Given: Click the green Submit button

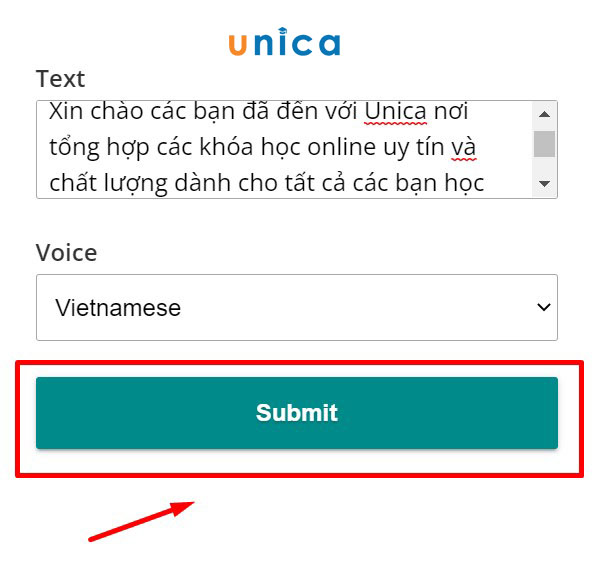Looking at the screenshot, I should tap(297, 413).
